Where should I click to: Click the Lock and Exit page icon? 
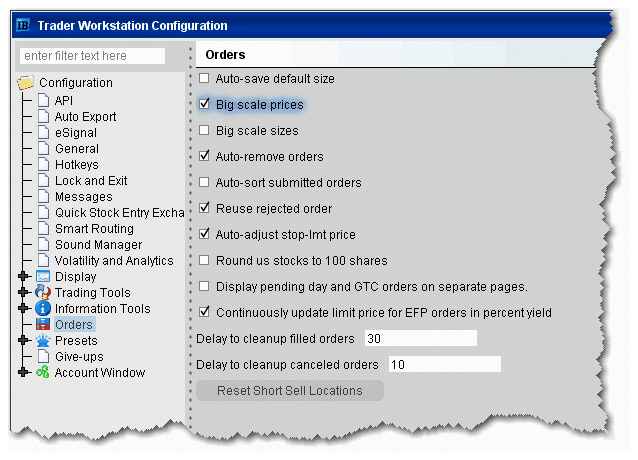[43, 180]
